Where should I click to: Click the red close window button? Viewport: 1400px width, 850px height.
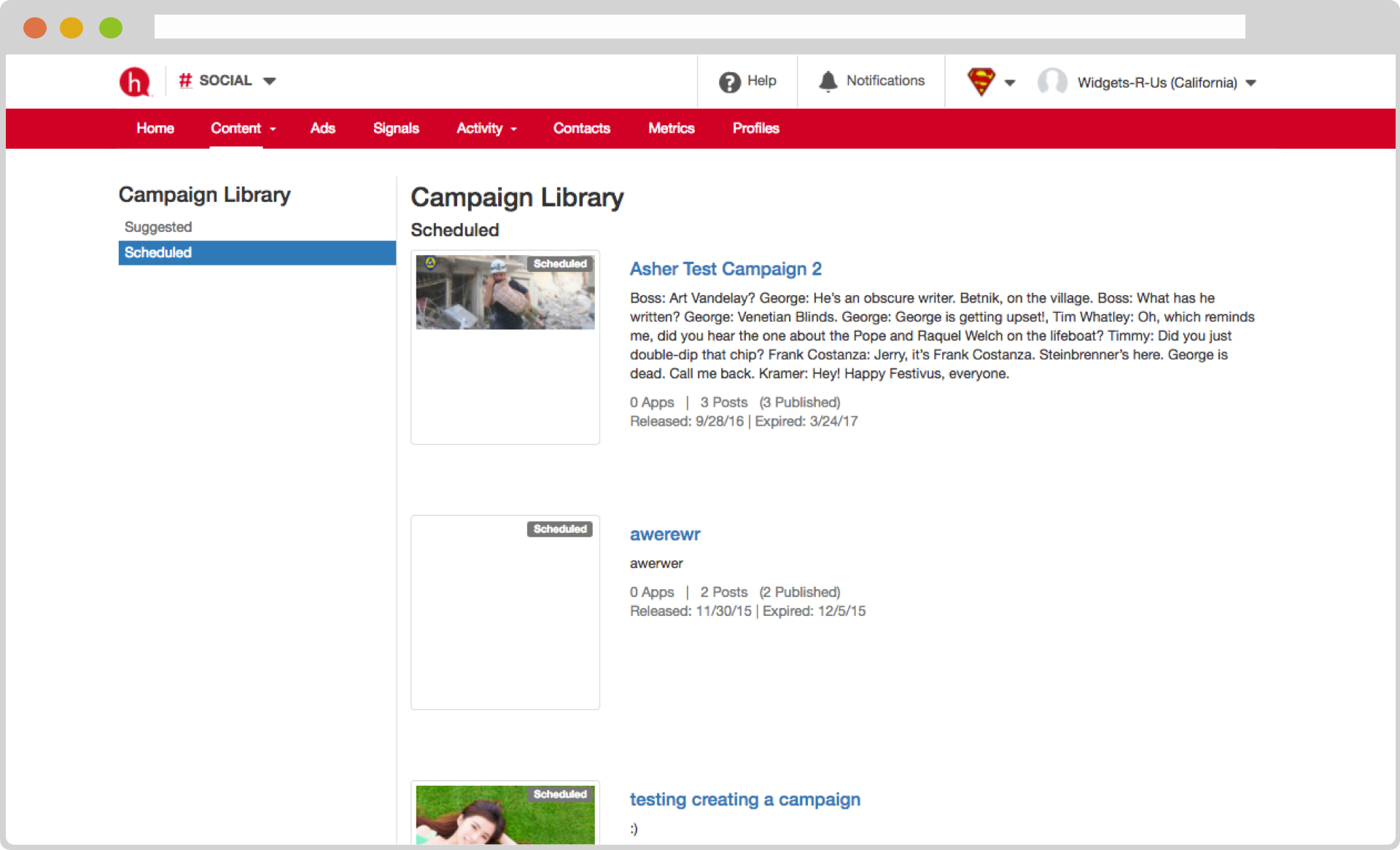(35, 28)
